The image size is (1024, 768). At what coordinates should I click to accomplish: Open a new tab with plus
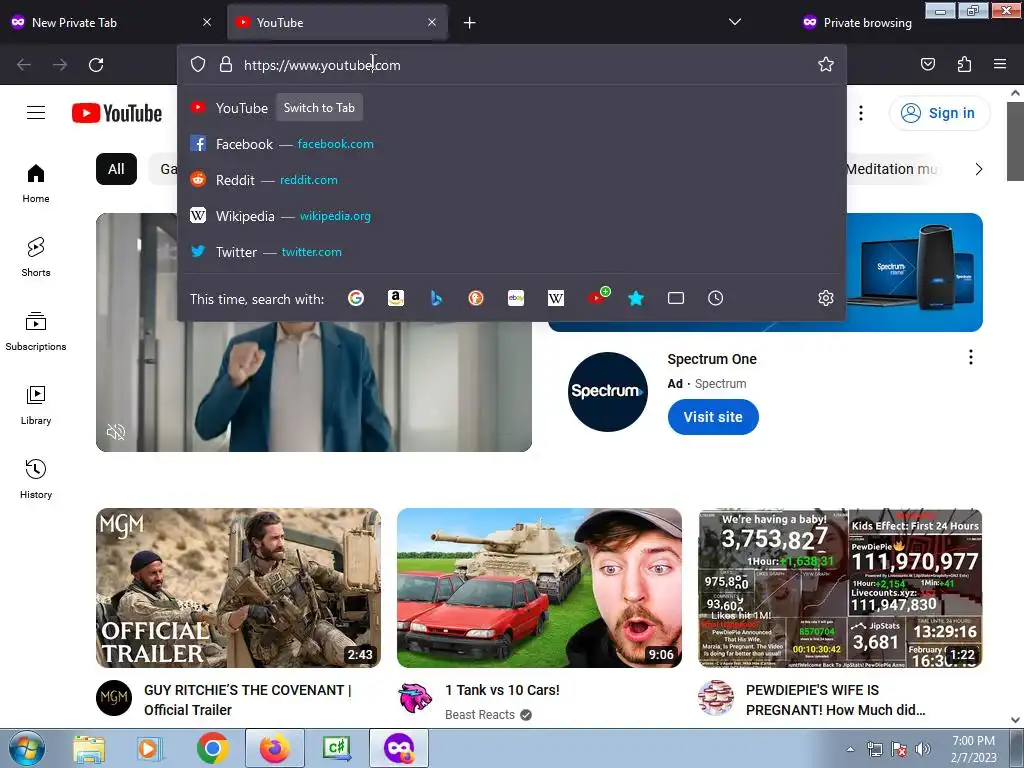[469, 23]
